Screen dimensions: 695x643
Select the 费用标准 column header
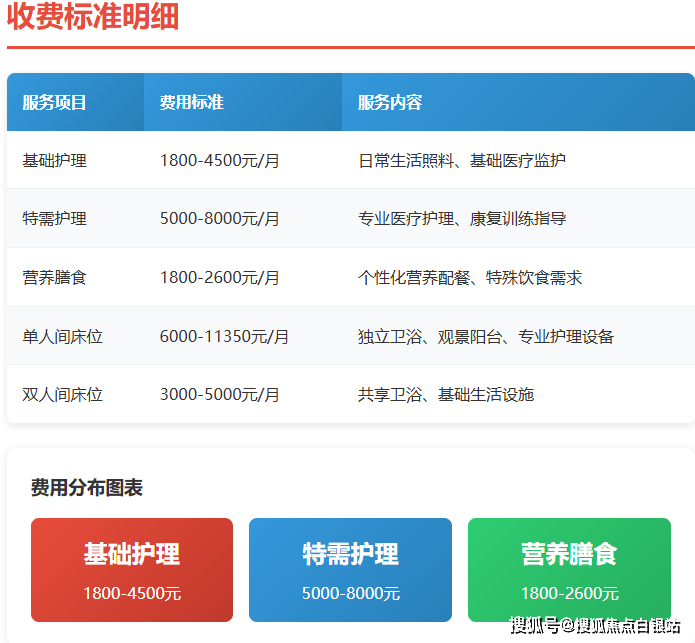191,102
